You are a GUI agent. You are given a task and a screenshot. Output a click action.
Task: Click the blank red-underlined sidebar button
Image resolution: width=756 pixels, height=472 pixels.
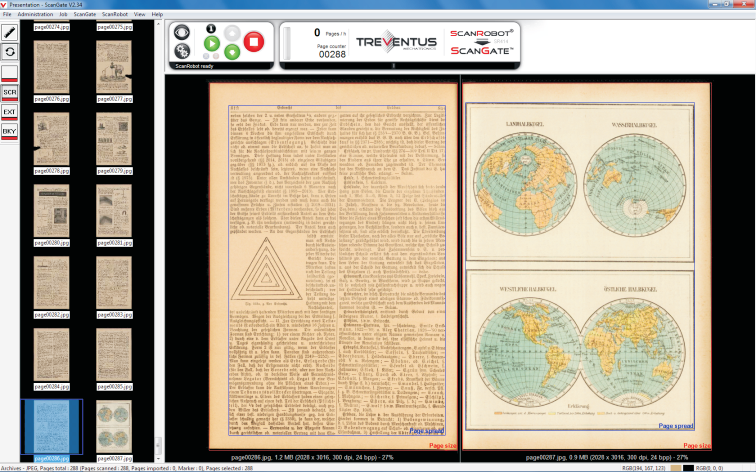point(10,72)
